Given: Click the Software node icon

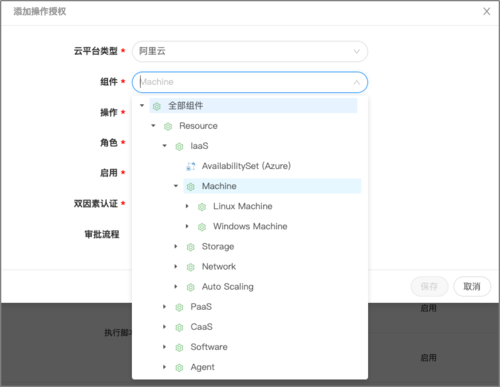Looking at the screenshot, I should click(x=179, y=347).
